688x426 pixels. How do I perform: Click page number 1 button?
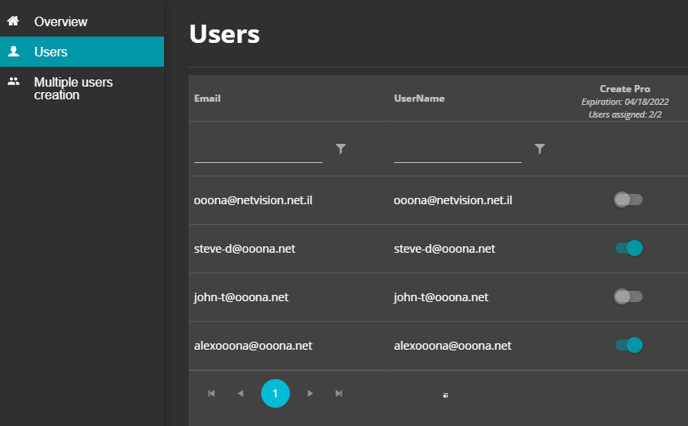275,394
